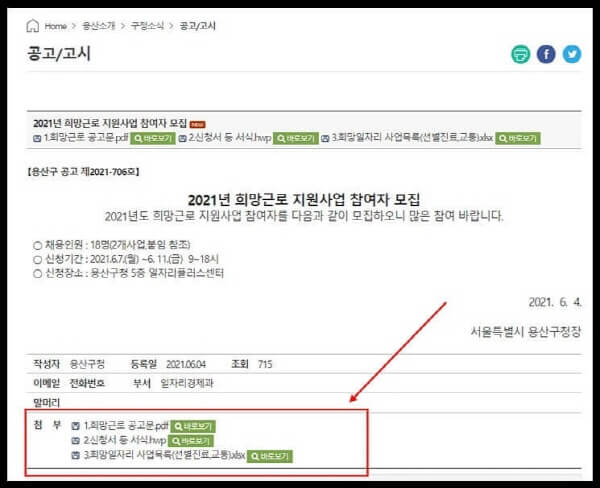The width and height of the screenshot is (600, 488).
Task: Download top 3.희망일자리 사업목록(선별진료,교통).xlsx link
Action: tap(412, 138)
